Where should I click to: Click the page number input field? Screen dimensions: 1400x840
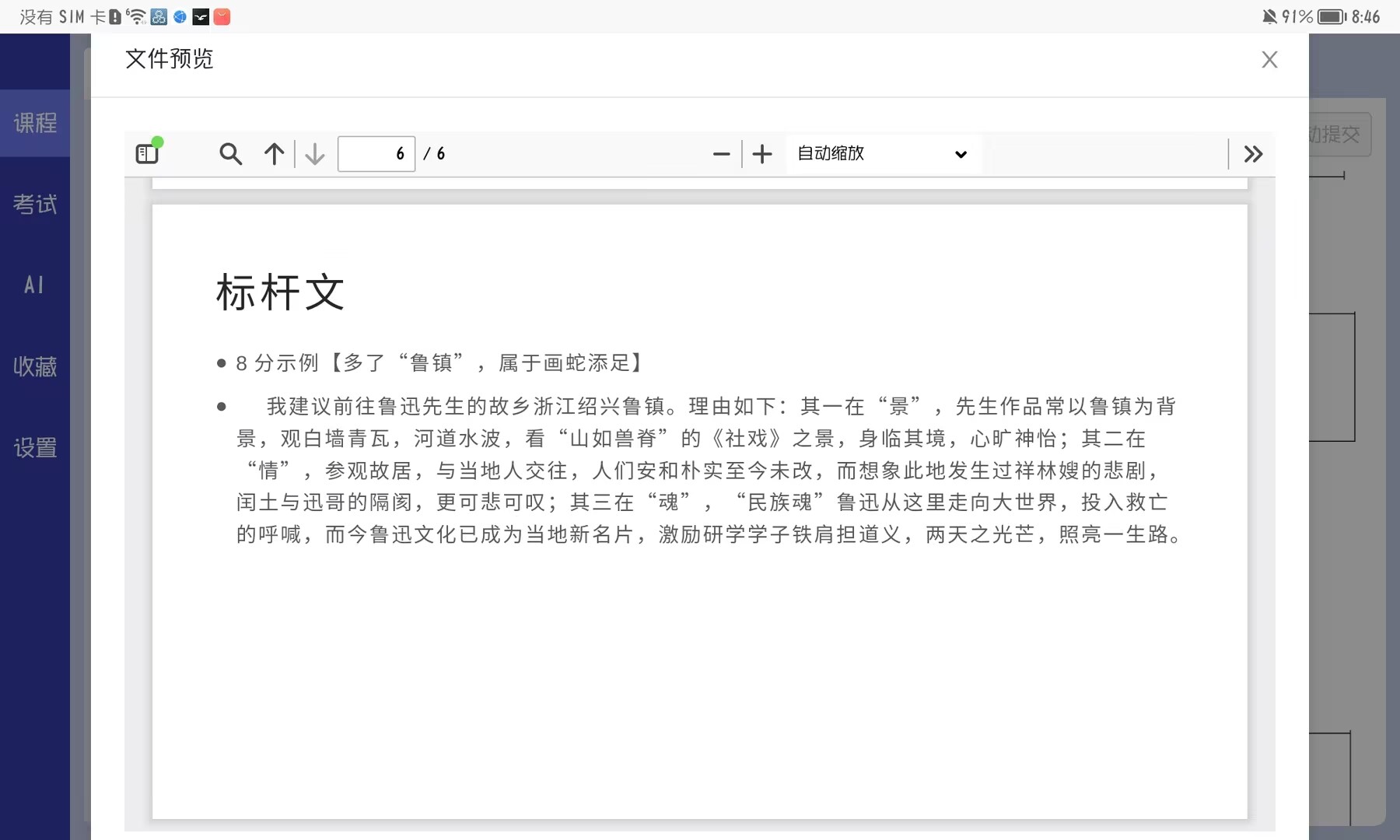376,154
